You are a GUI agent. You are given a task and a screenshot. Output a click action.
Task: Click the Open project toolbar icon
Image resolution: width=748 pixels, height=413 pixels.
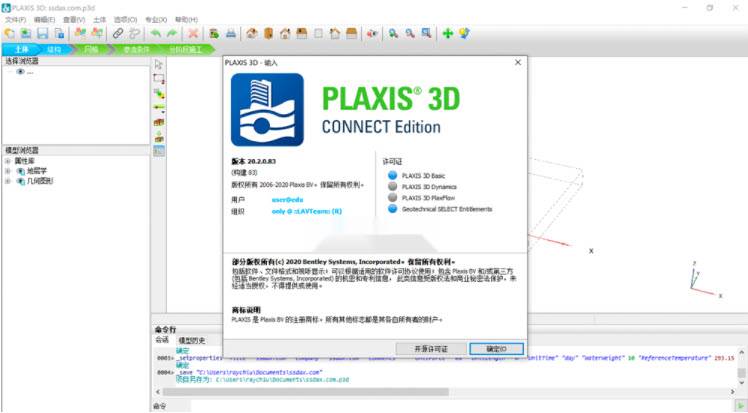point(26,33)
